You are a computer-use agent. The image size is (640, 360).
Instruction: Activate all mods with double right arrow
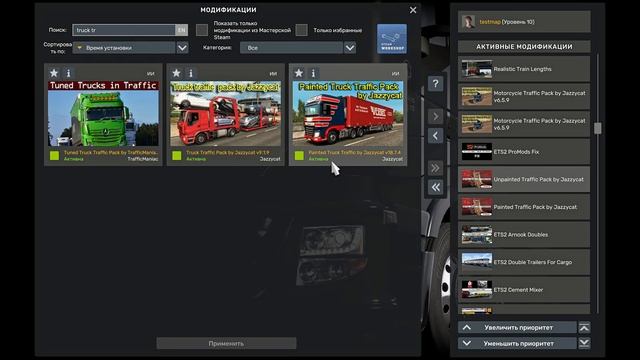click(x=436, y=168)
